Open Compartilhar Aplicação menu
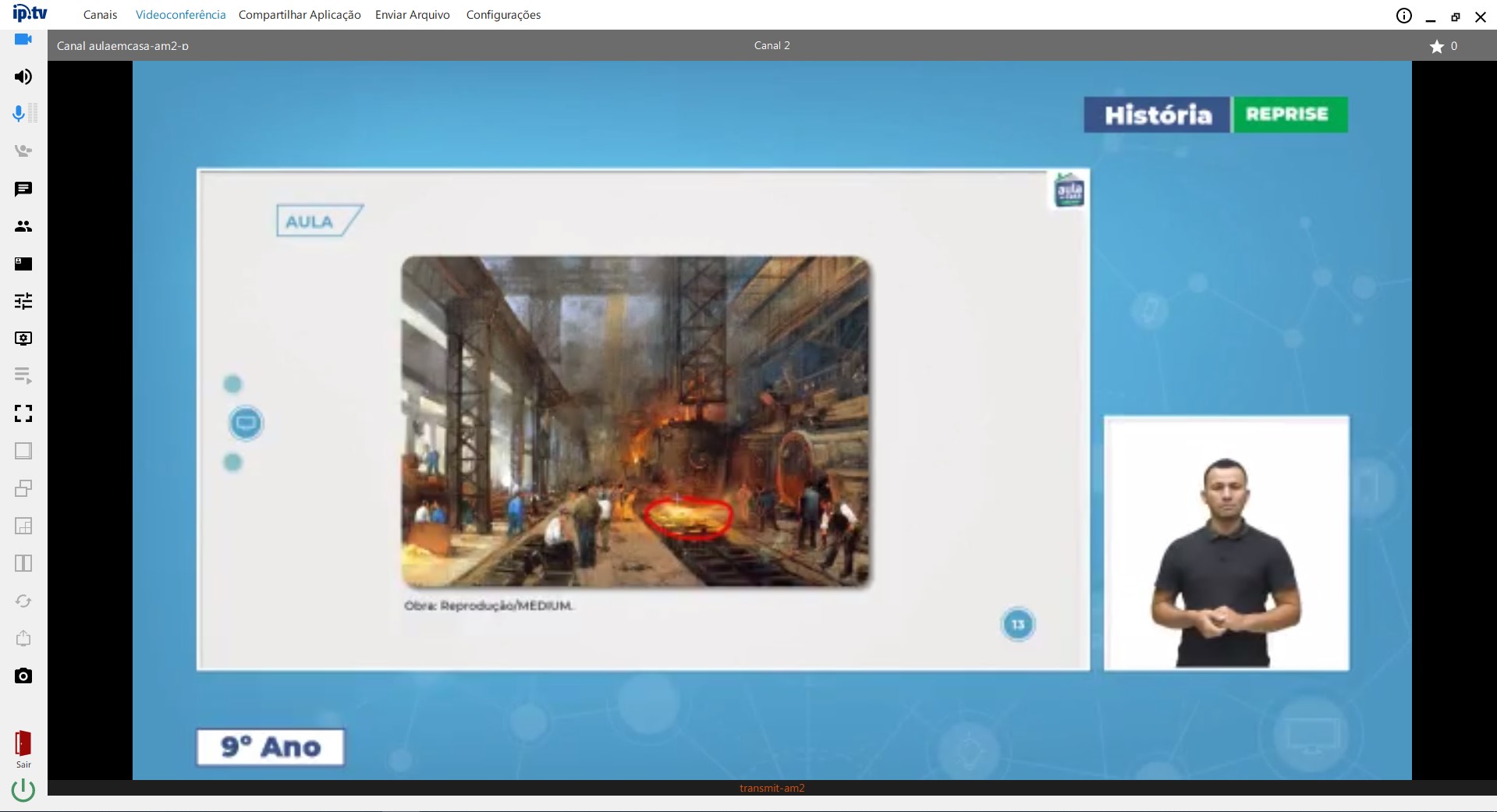The width and height of the screenshot is (1497, 812). point(300,15)
